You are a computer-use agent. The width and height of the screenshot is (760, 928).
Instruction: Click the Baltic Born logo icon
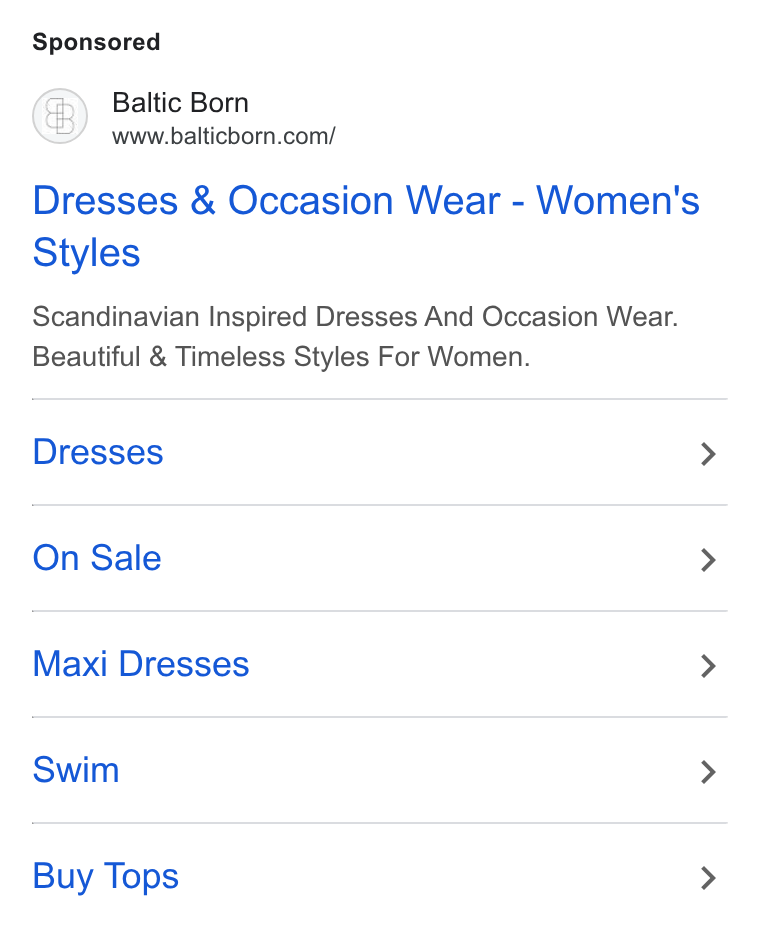coord(60,116)
